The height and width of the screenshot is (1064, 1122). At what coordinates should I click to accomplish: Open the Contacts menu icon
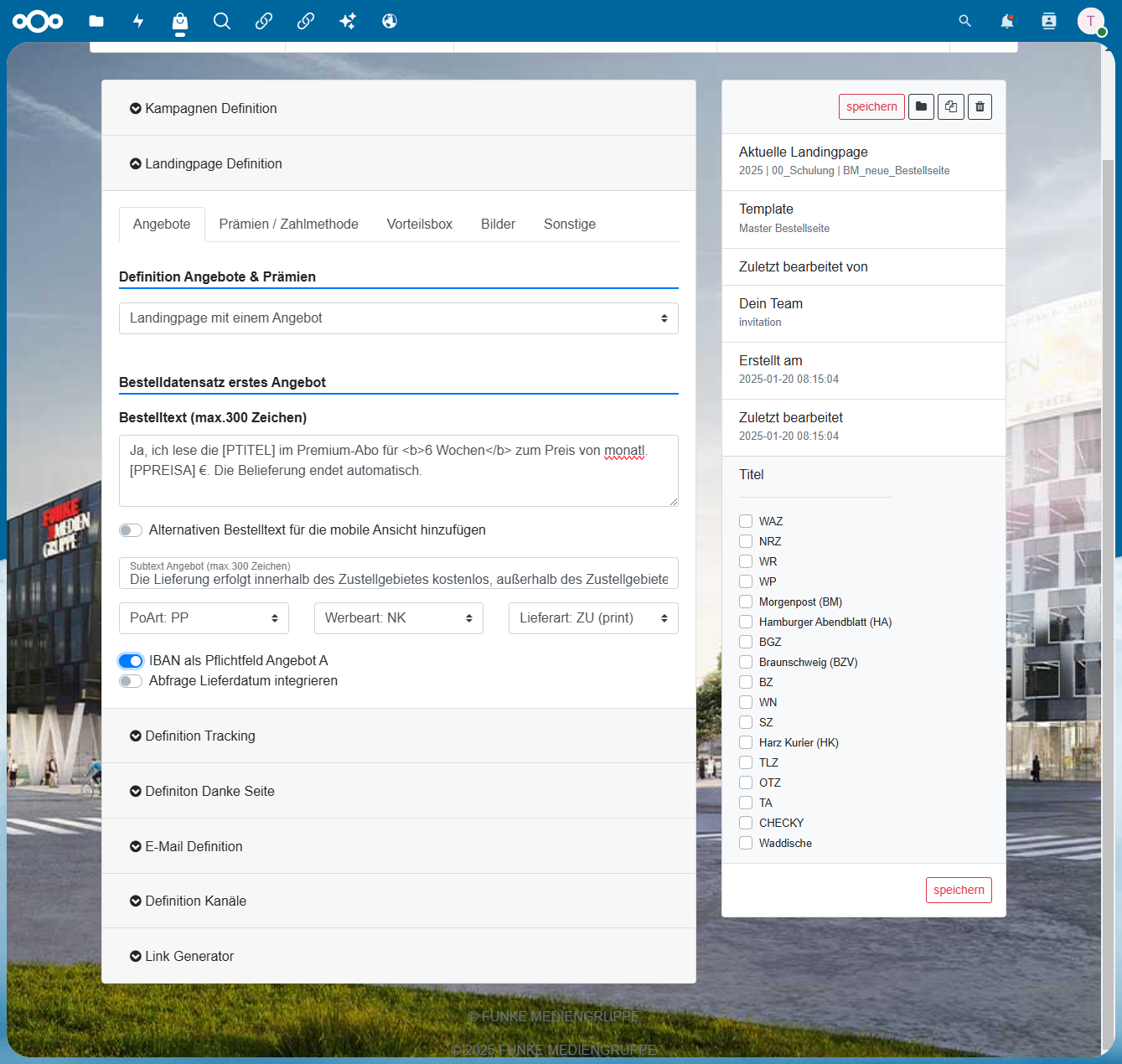pos(1049,21)
